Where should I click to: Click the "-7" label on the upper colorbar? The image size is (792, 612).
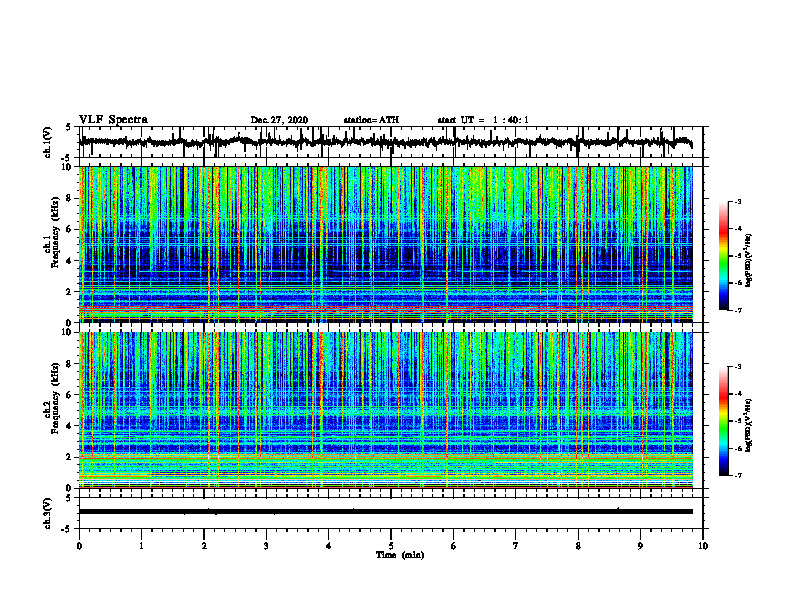tap(738, 310)
